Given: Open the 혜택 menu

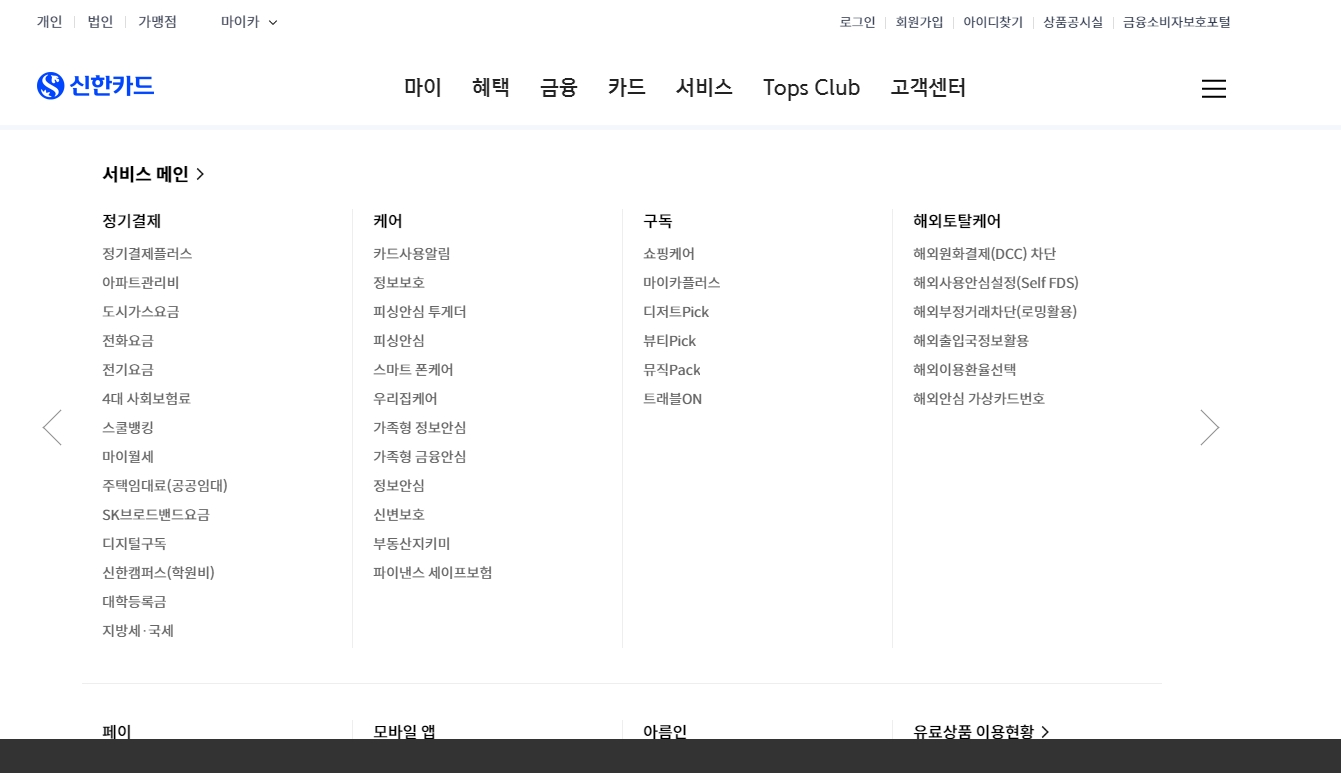Looking at the screenshot, I should (x=491, y=88).
